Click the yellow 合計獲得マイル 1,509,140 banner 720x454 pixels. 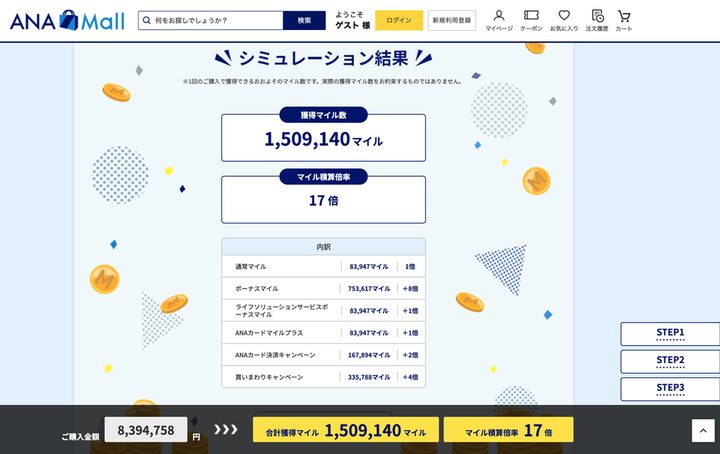[x=346, y=430]
